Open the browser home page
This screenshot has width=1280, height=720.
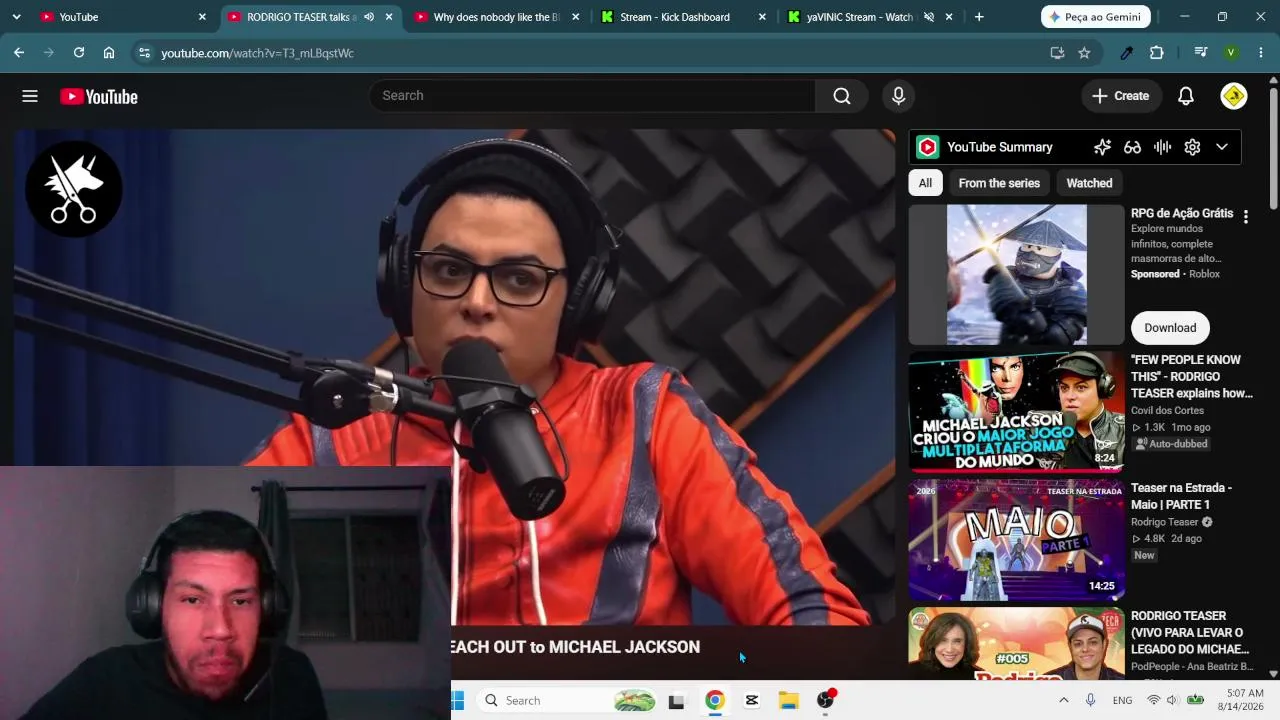tap(109, 53)
